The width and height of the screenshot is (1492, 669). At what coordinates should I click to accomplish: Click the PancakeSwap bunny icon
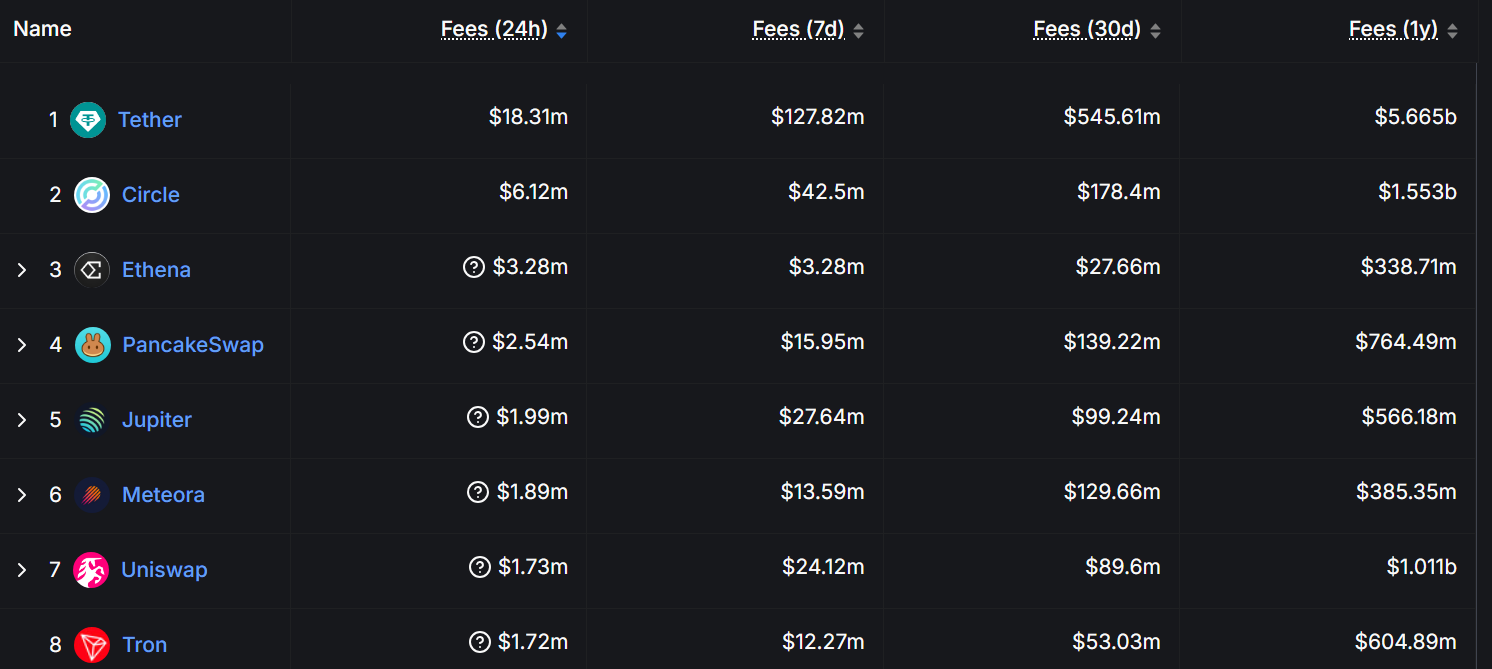[92, 344]
